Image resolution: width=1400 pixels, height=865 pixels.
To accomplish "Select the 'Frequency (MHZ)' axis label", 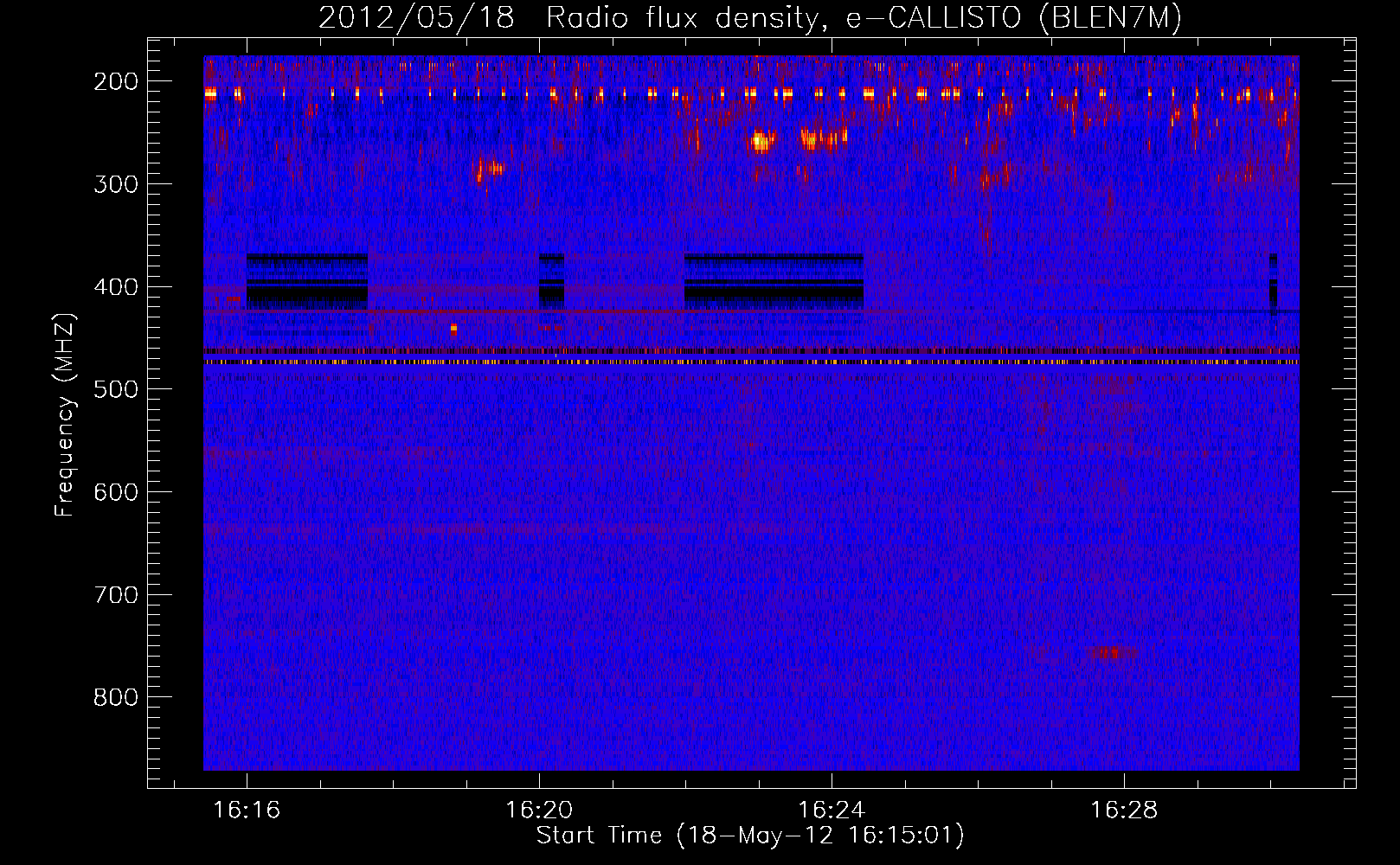I will 65,415.
